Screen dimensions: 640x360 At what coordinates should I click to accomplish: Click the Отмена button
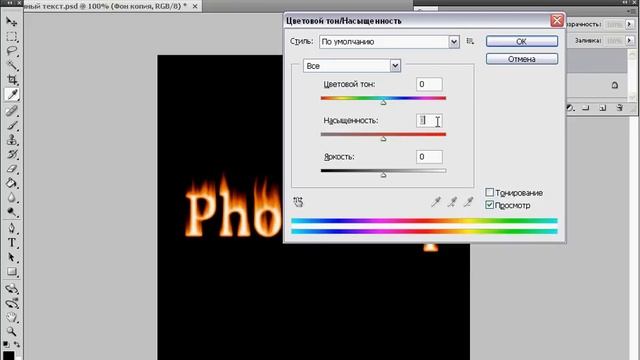pos(522,59)
